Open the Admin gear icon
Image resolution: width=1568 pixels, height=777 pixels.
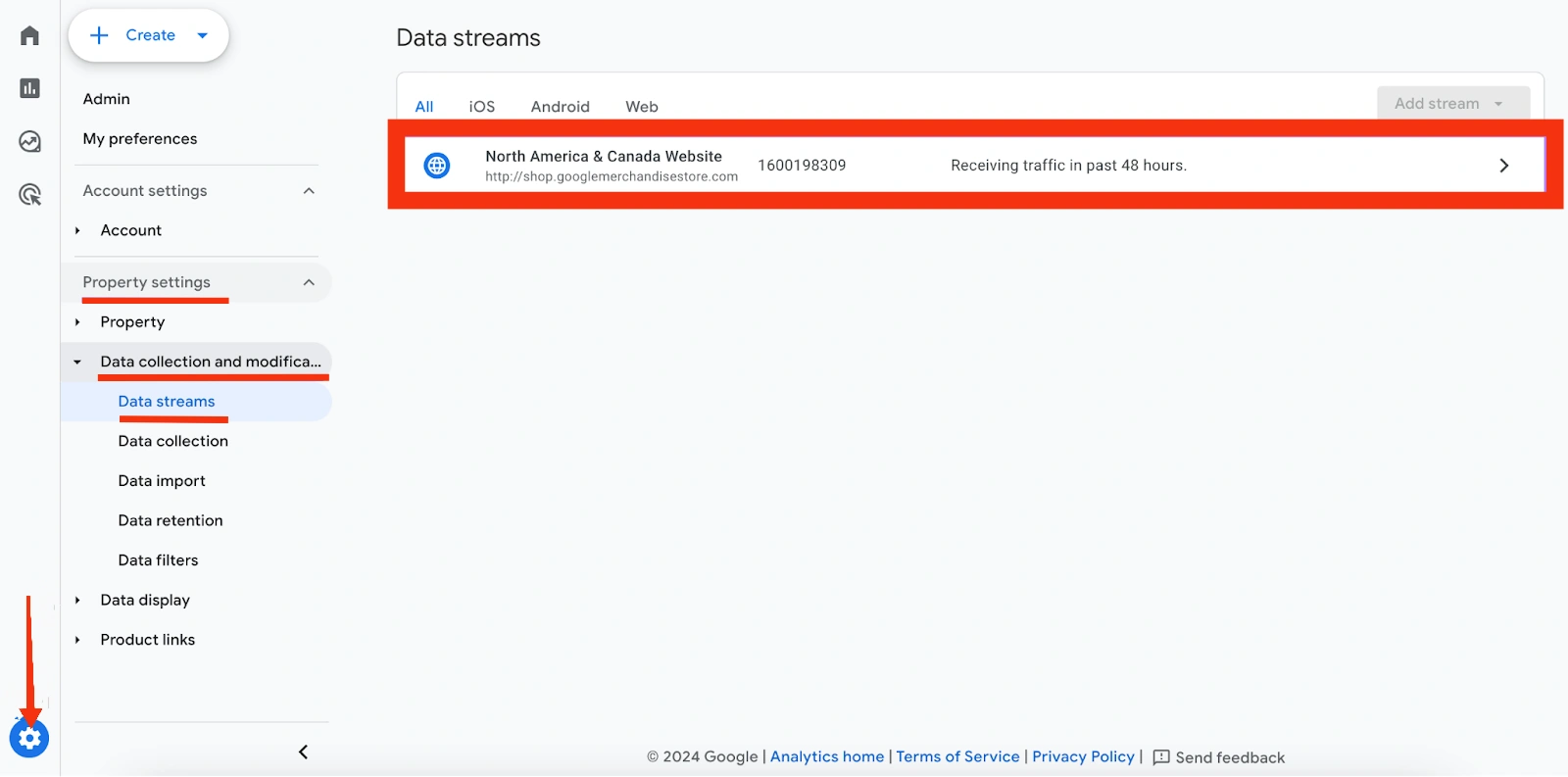(x=29, y=738)
